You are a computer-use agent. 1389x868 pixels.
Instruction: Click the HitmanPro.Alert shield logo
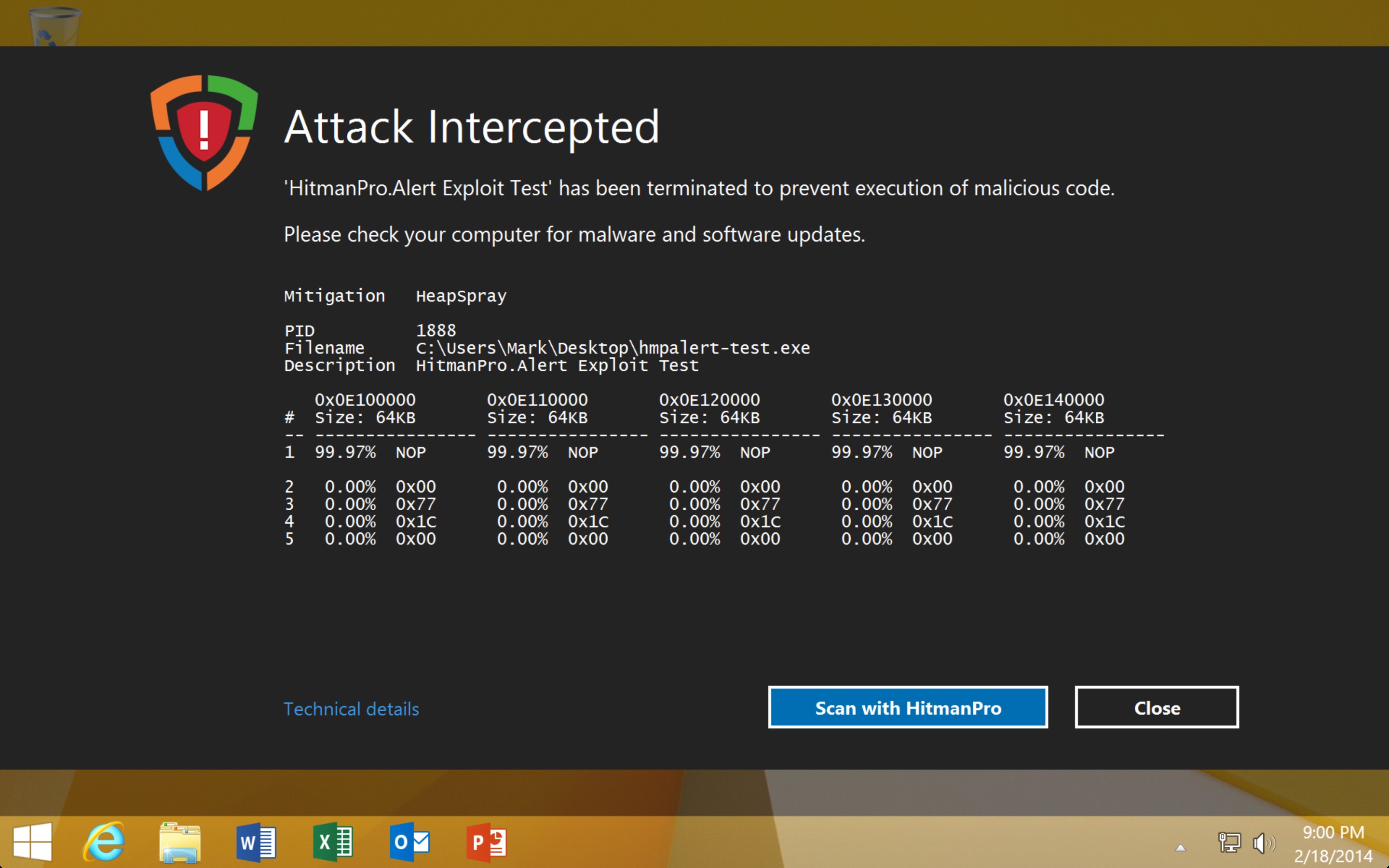[x=204, y=132]
